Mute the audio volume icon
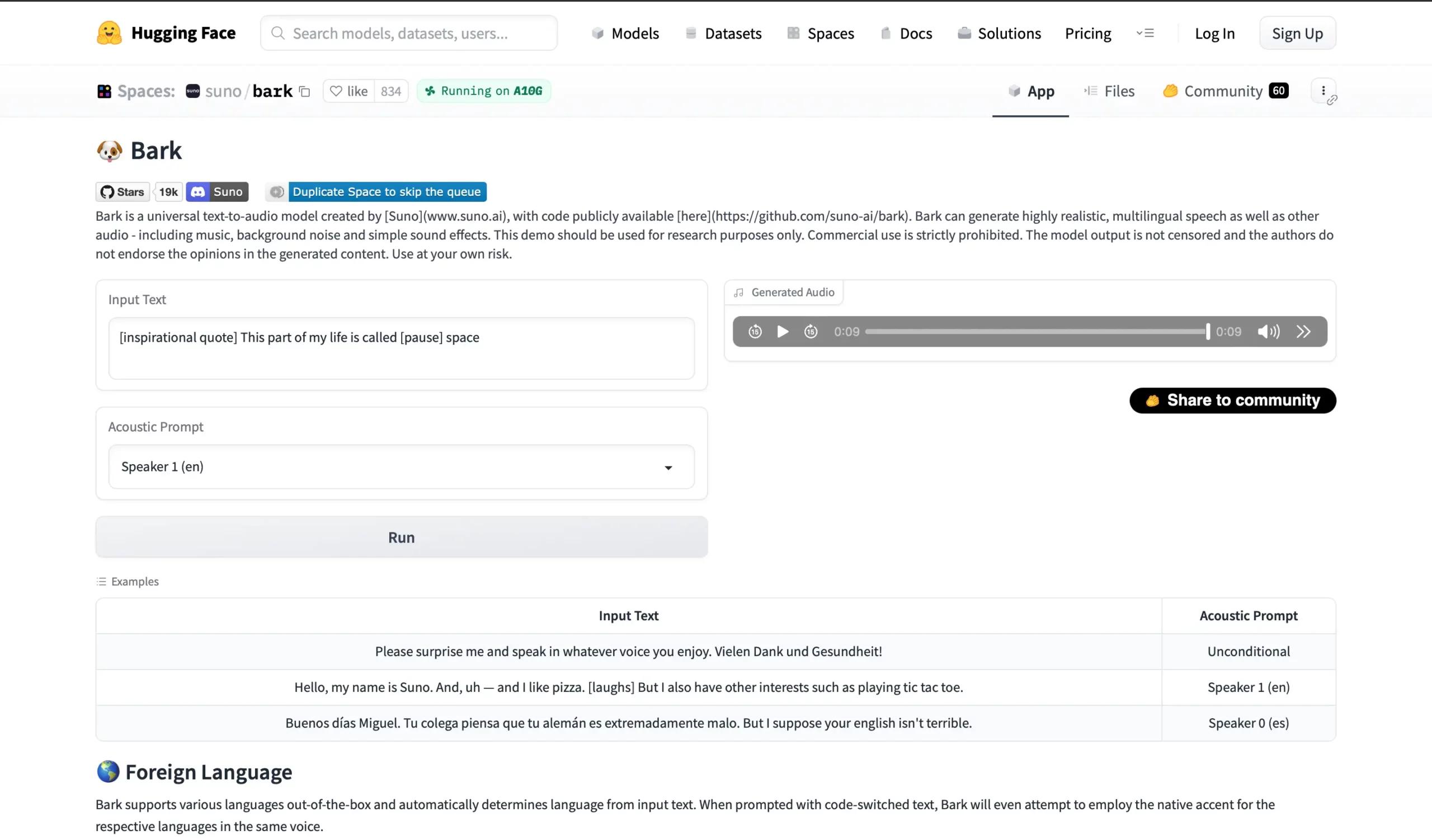Viewport: 1432px width, 840px height. tap(1268, 331)
